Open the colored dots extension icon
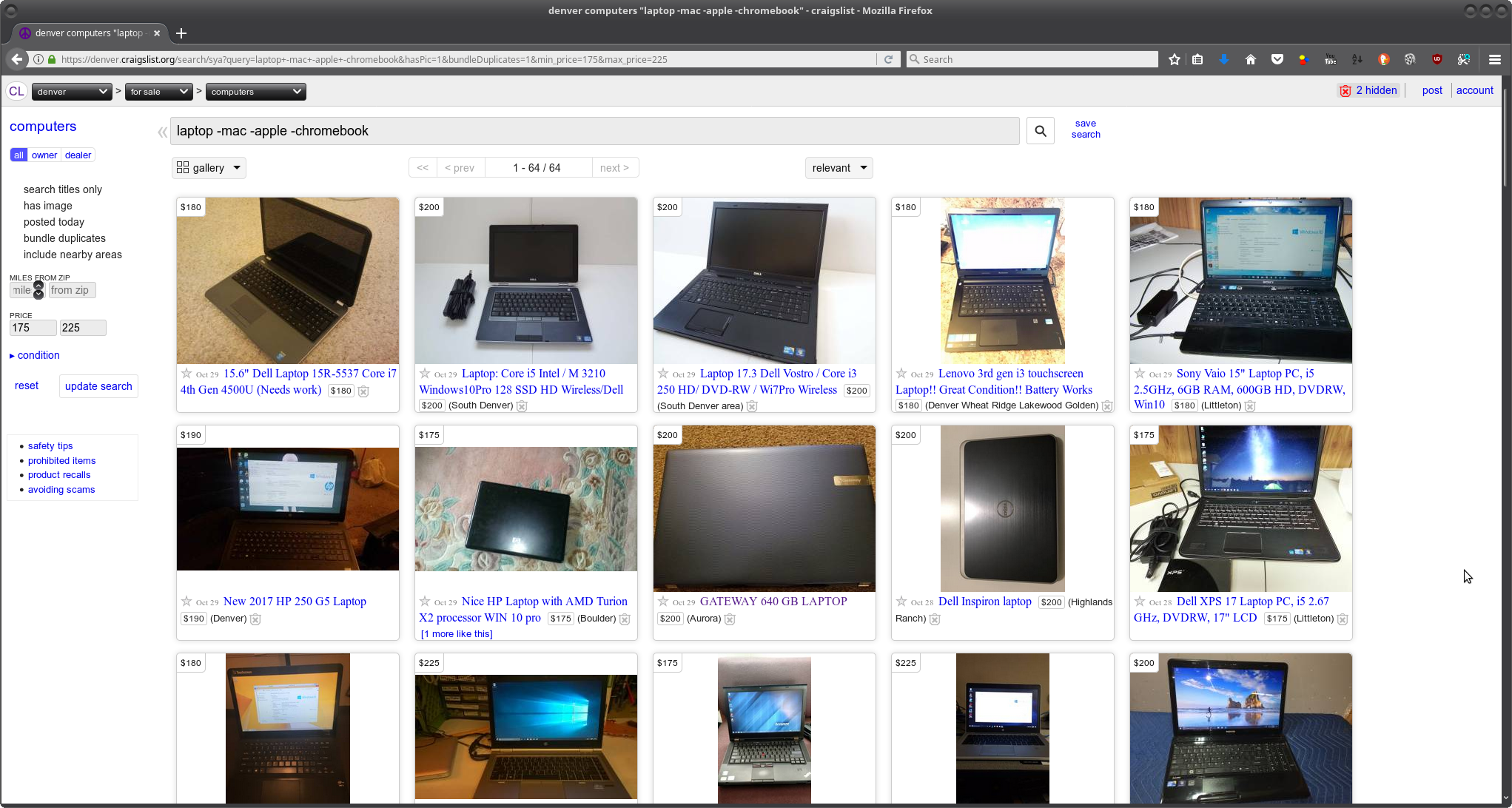The image size is (1512, 808). pos(1304,59)
